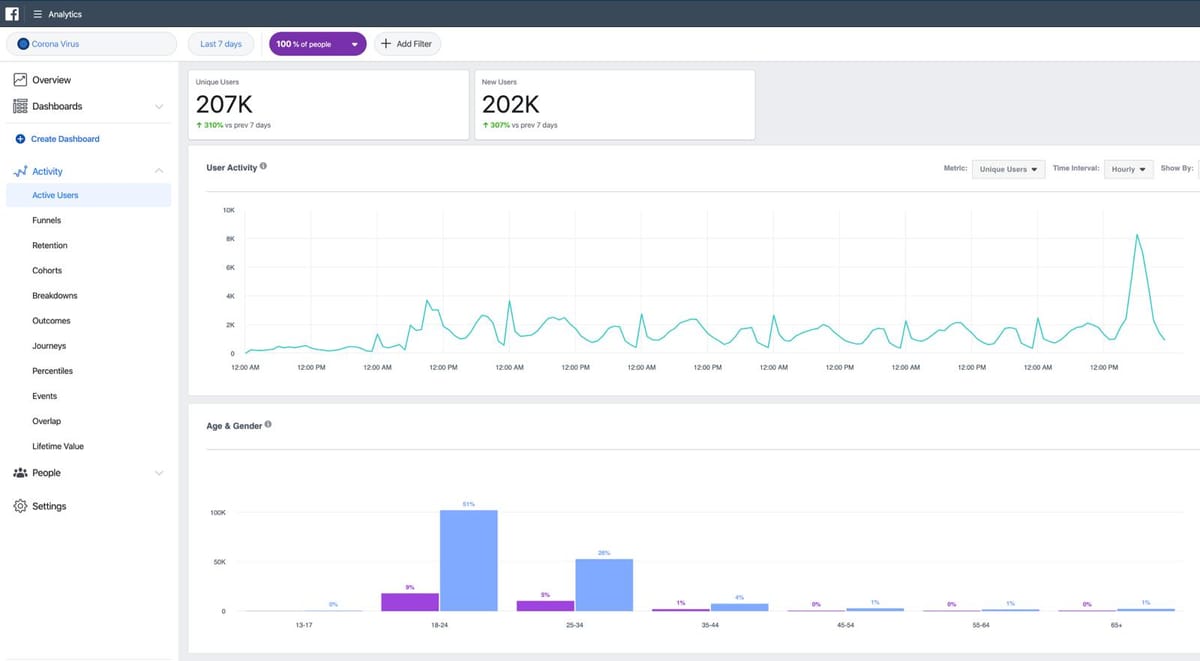Viewport: 1200px width, 661px height.
Task: Click the Overview chart icon
Action: click(x=20, y=80)
